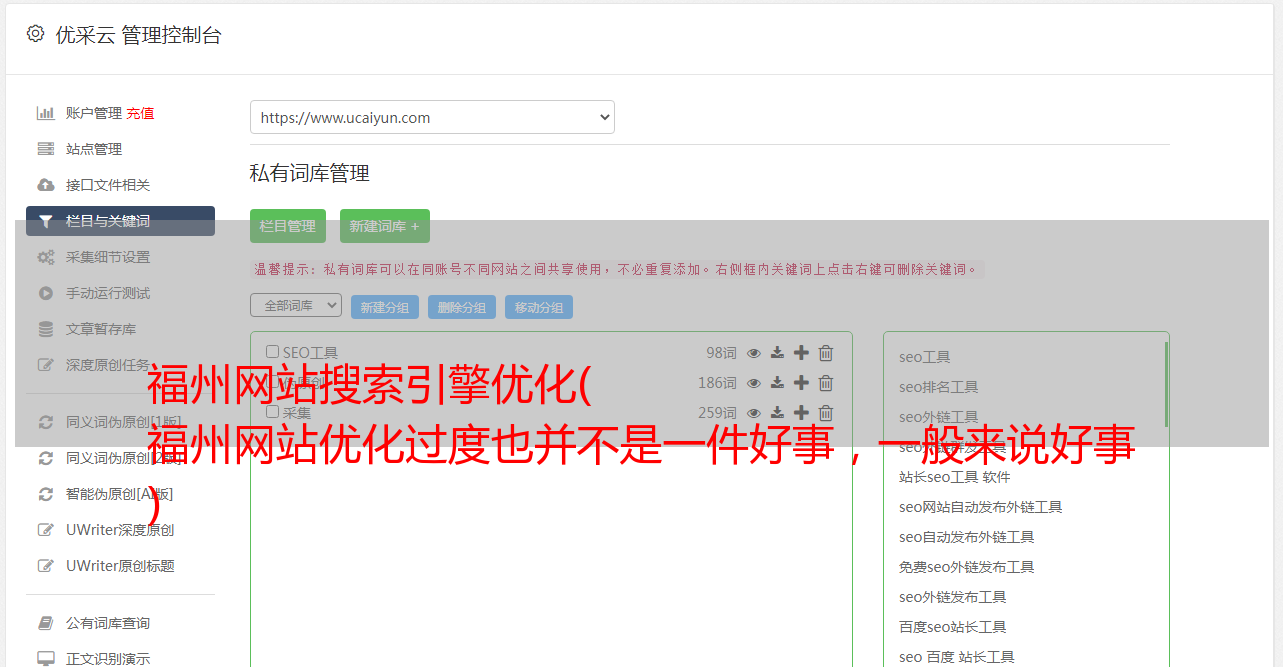Open 采集细节设置 in the sidebar
This screenshot has height=667, width=1283.
pyautogui.click(x=108, y=257)
